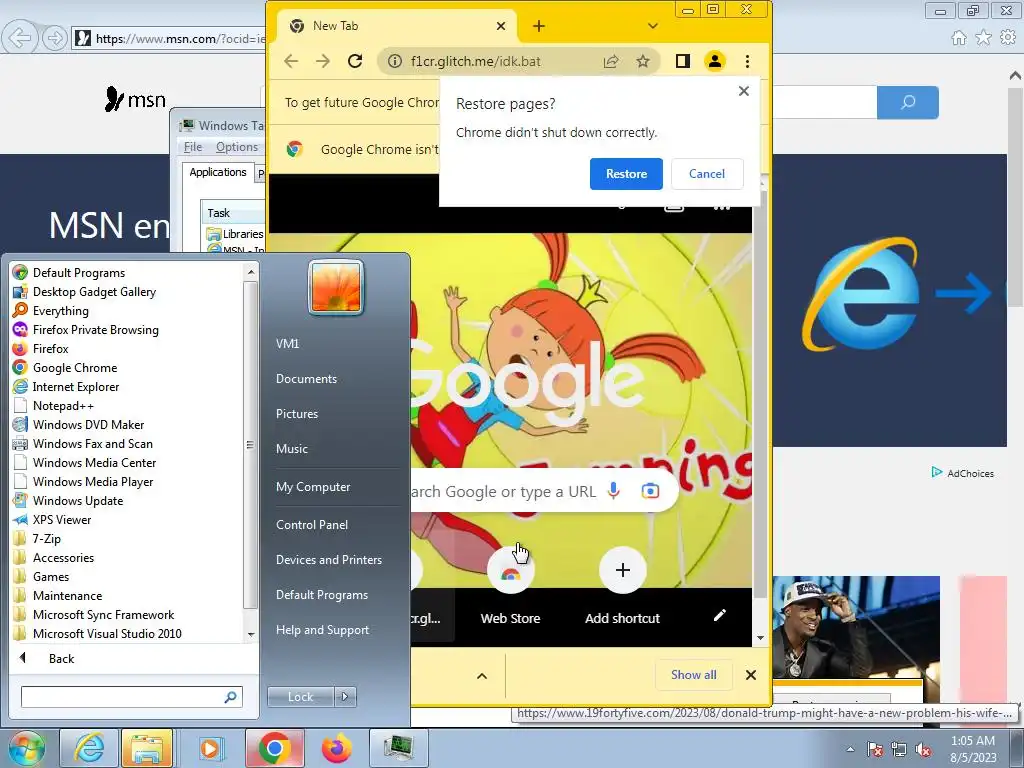This screenshot has height=768, width=1024.
Task: Select Task Manager Applications tab
Action: (x=217, y=172)
